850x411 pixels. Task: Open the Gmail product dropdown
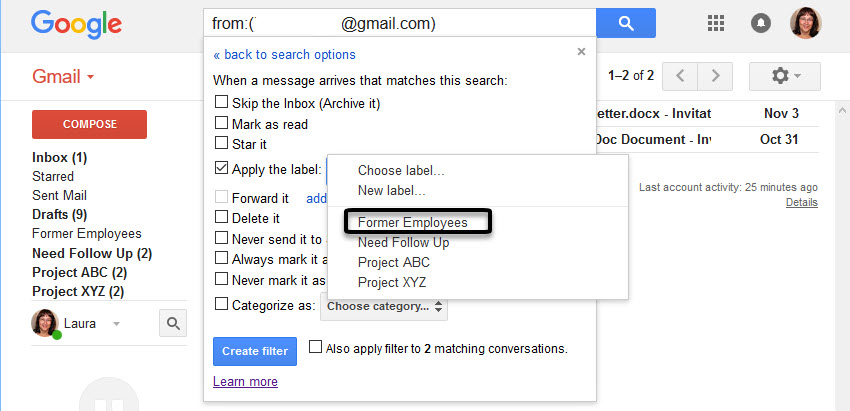click(63, 77)
